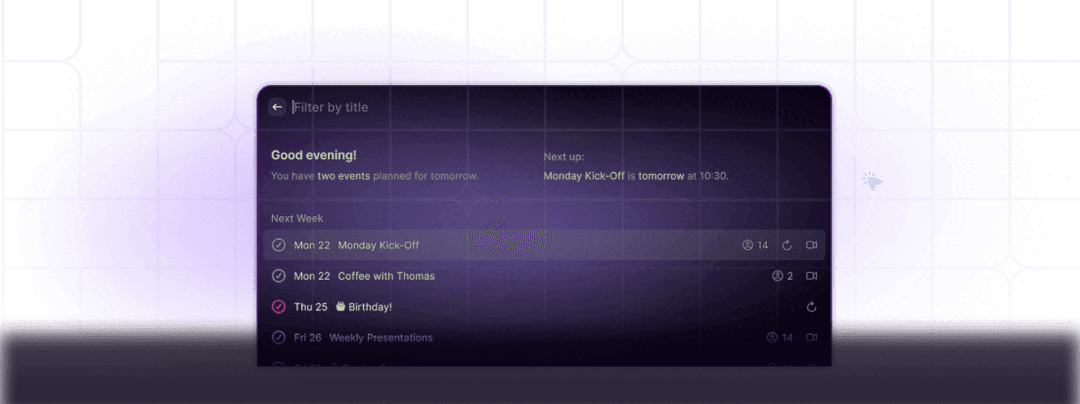
Task: Click the attendees icon on Monday Kick-Off
Action: tap(746, 245)
